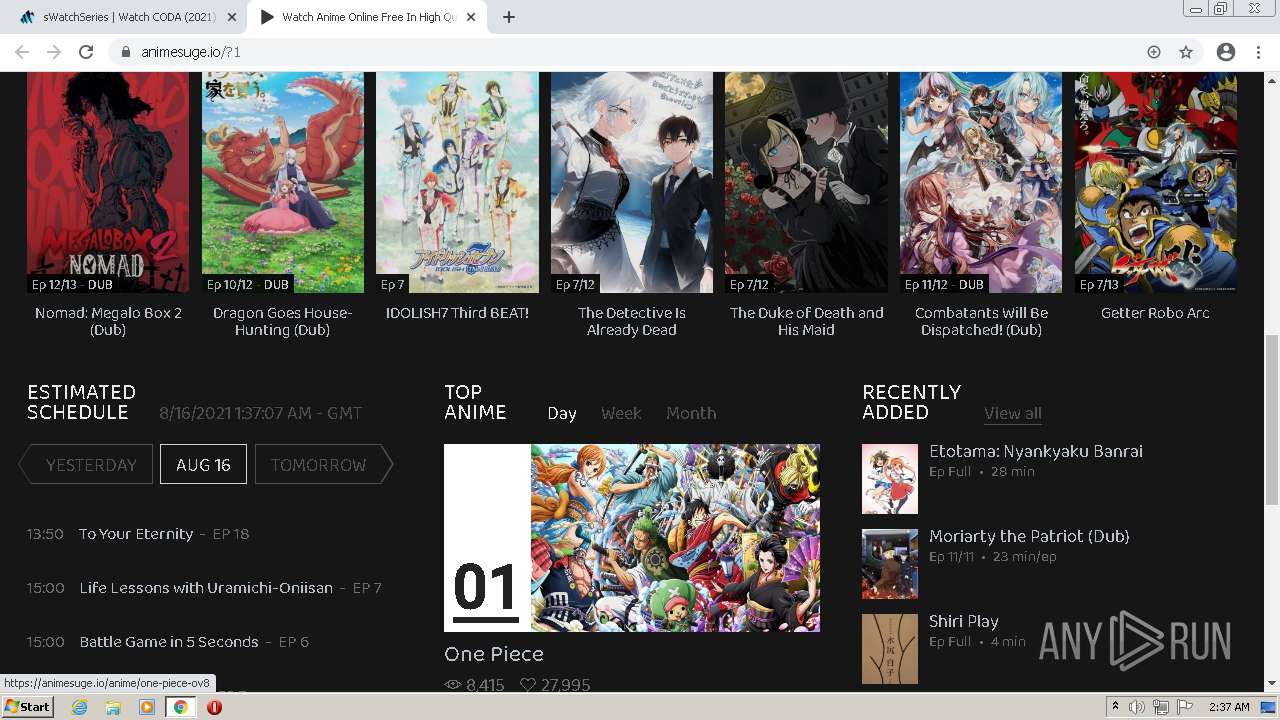Open Nomad: Megalo Box 2 poster
Screen dimensions: 1280x720
click(108, 182)
